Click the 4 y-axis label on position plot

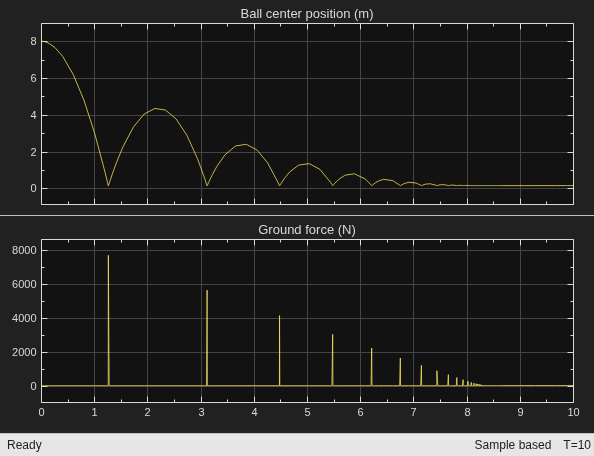click(34, 116)
